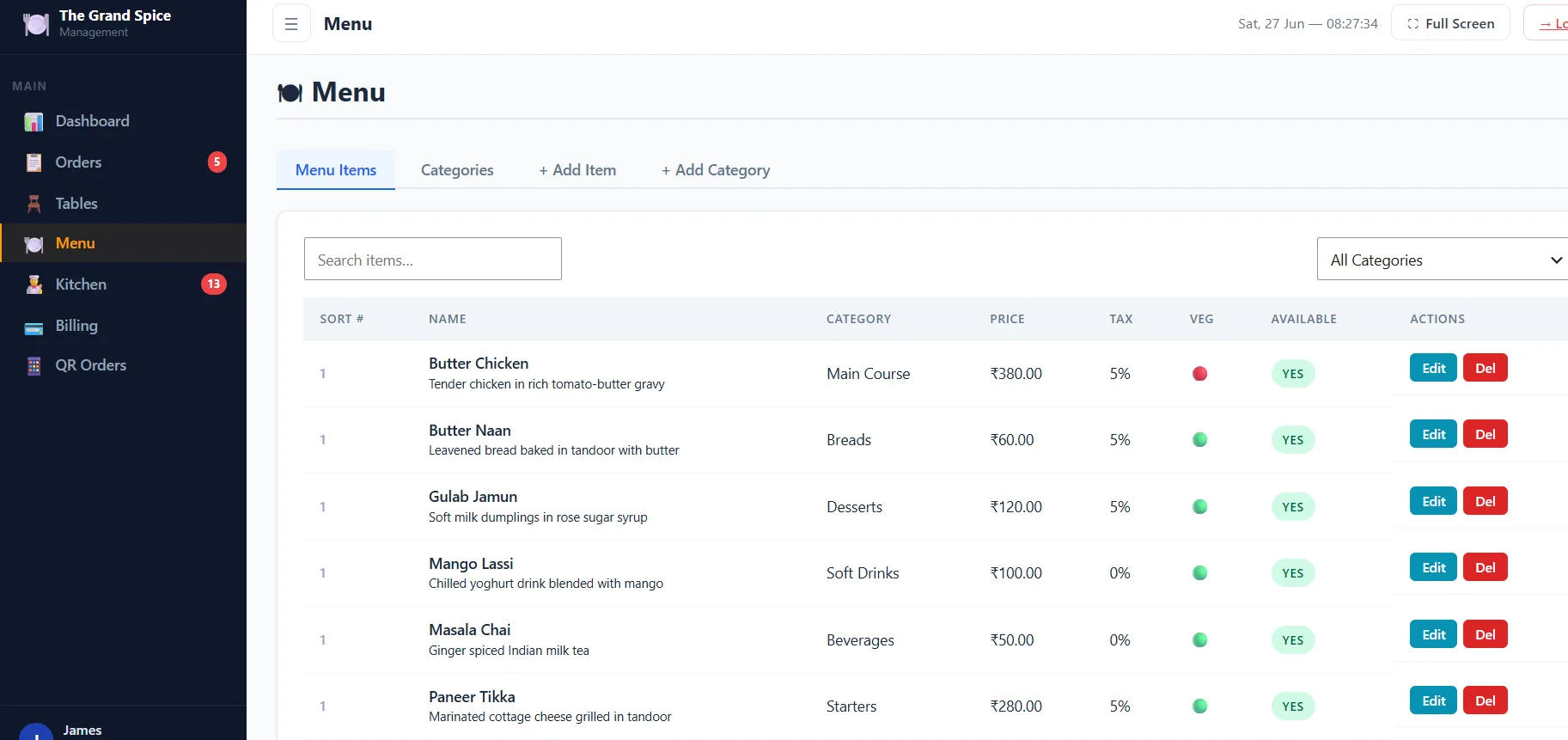Image resolution: width=1568 pixels, height=740 pixels.
Task: Click the Main Course category cell
Action: [x=868, y=374]
